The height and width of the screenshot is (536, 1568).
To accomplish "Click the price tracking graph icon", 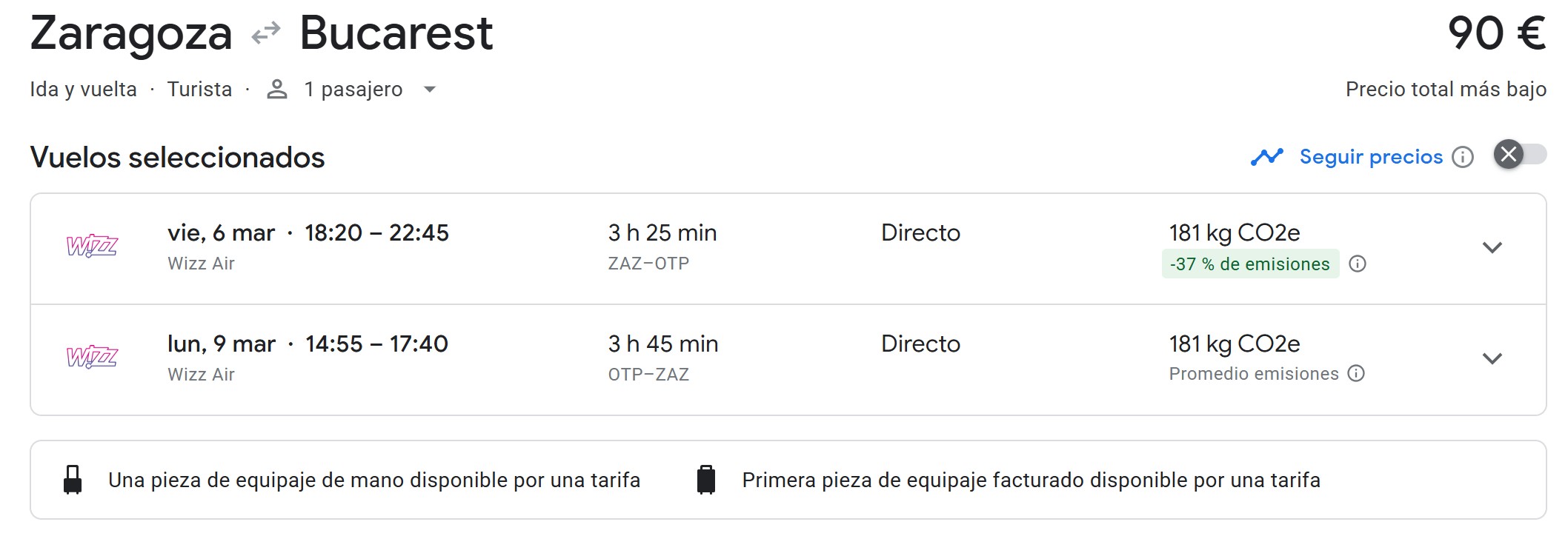I will click(x=1266, y=157).
